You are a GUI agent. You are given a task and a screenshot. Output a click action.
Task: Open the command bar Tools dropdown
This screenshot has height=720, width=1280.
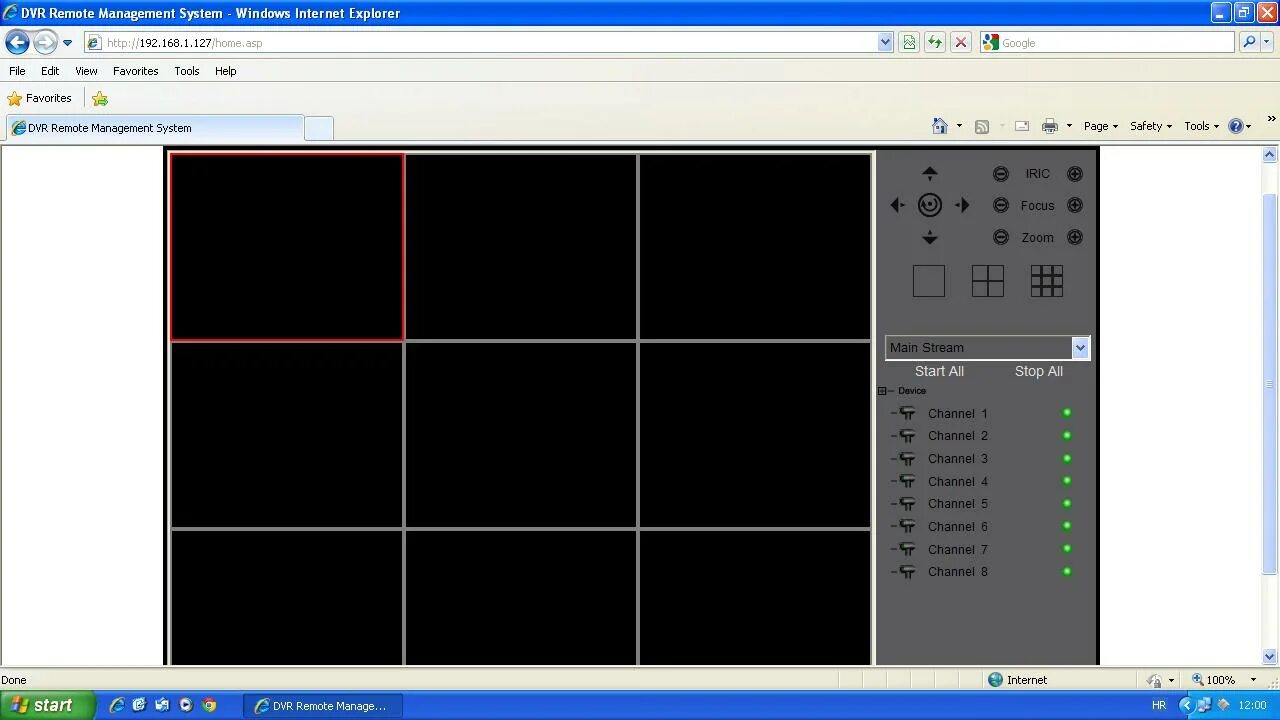pyautogui.click(x=1201, y=126)
